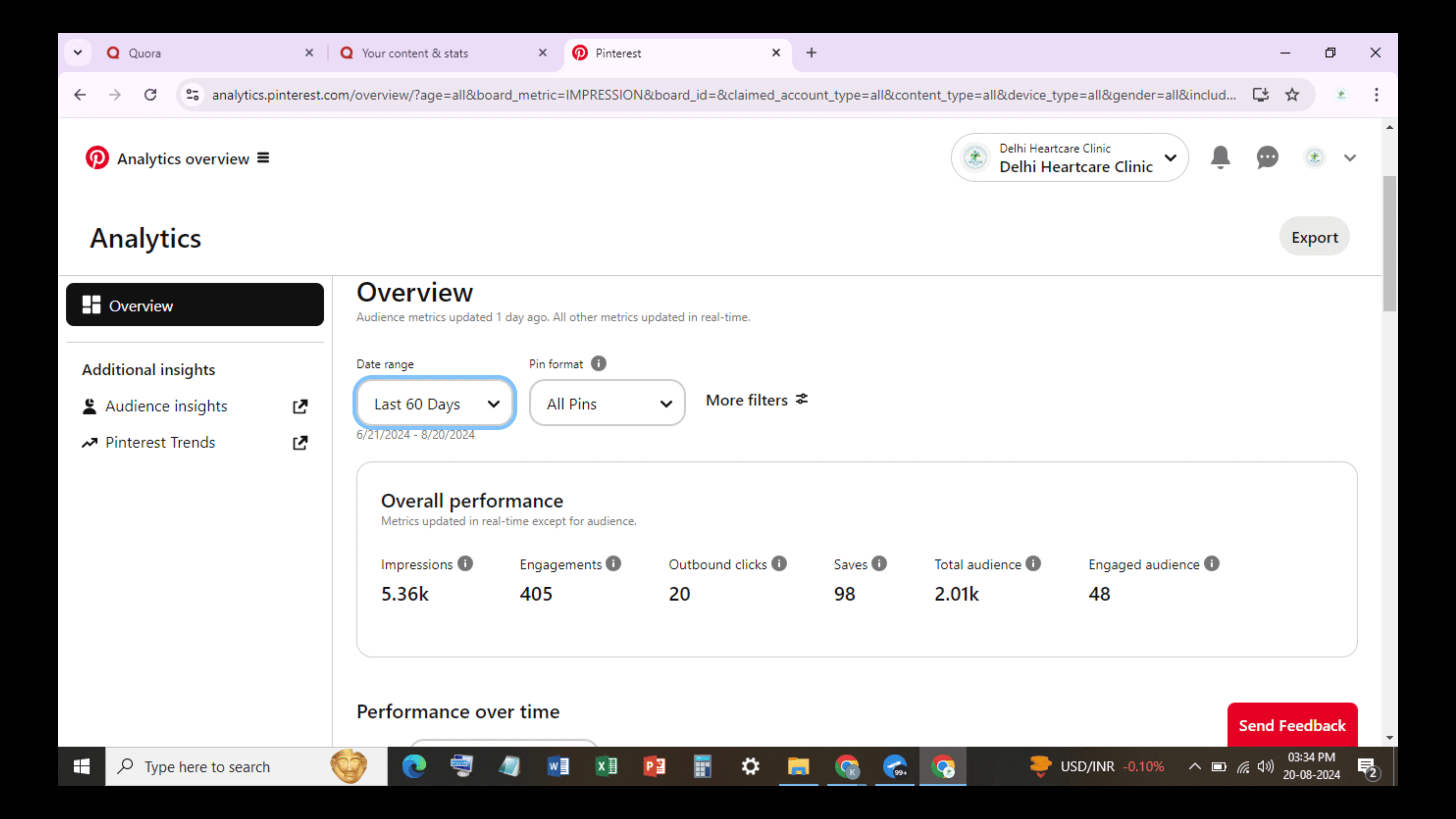
Task: Open the notifications bell
Action: [1220, 158]
